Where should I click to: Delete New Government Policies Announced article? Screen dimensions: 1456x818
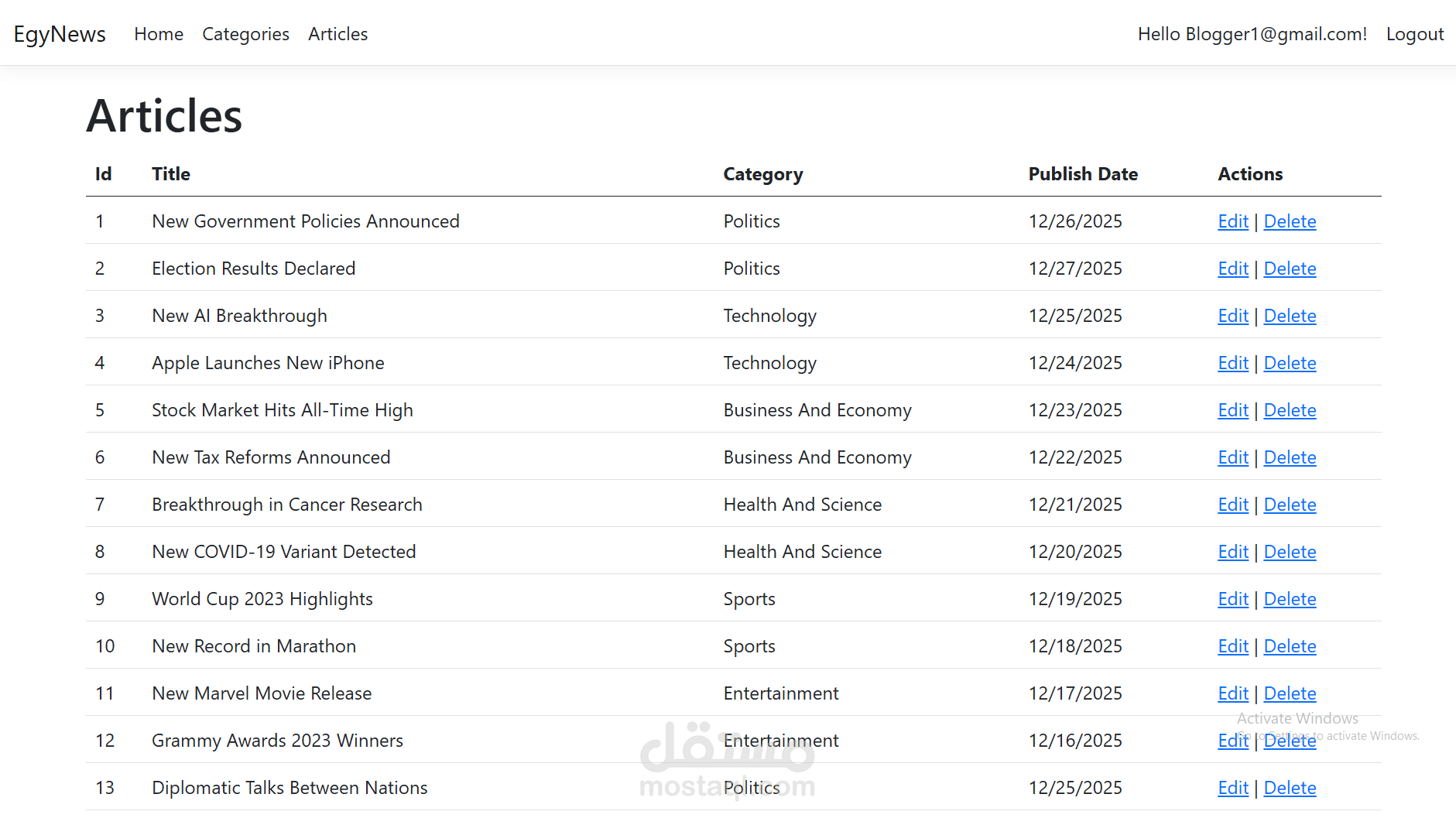pos(1290,221)
